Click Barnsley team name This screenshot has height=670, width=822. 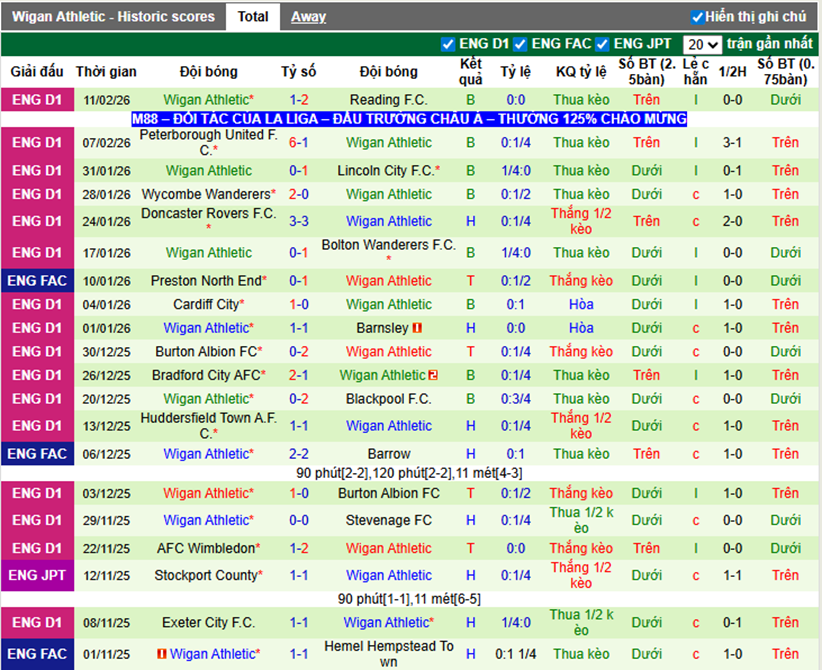pos(382,328)
